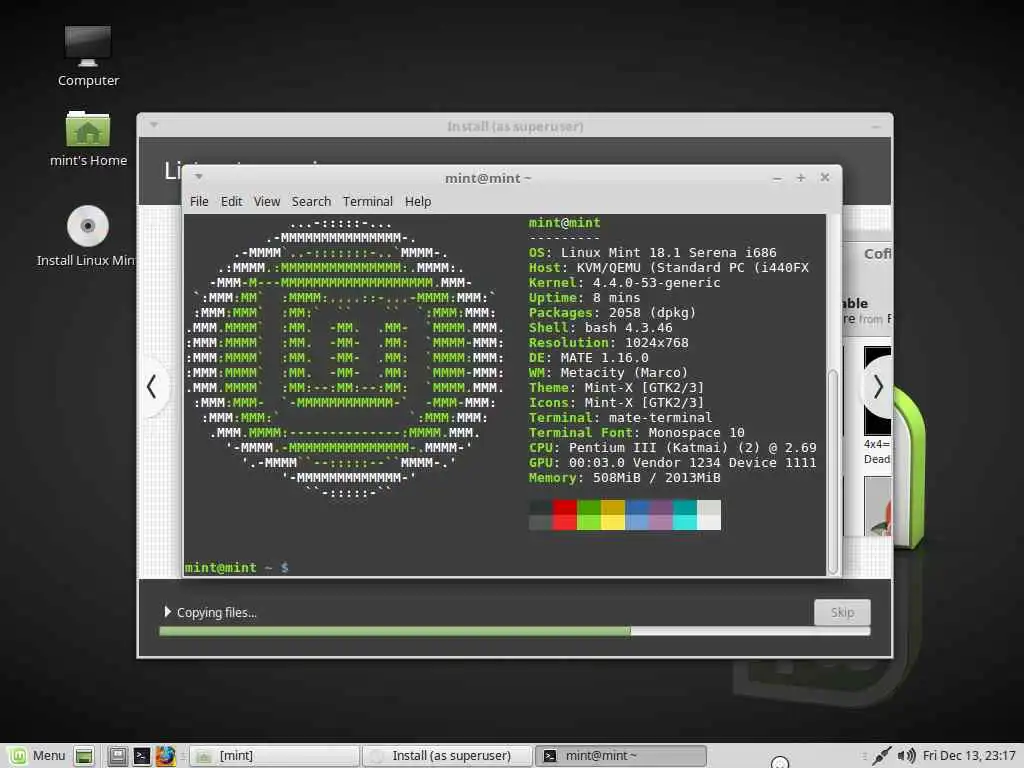Click the Terminal Font: Monospace 10 line

tap(637, 433)
